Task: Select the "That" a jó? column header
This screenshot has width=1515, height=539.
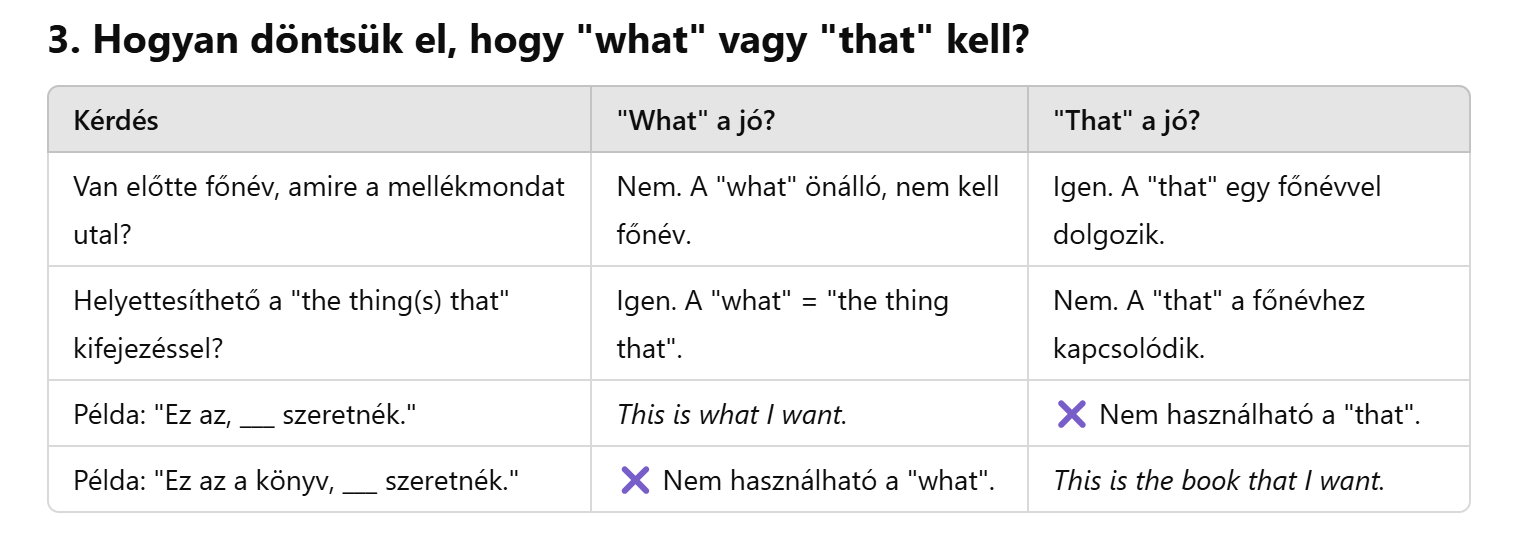Action: (1127, 121)
